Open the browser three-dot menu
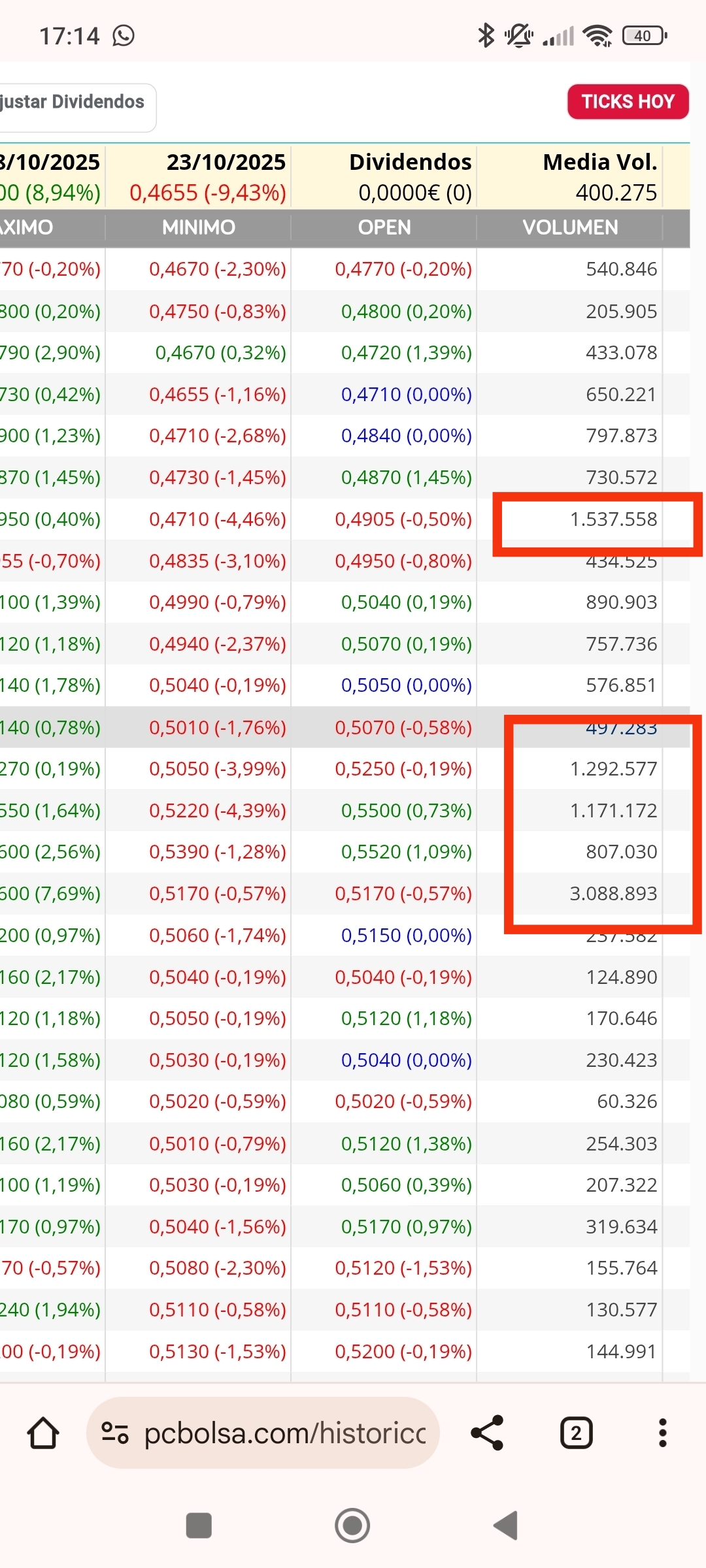The height and width of the screenshot is (1568, 706). [x=663, y=1433]
